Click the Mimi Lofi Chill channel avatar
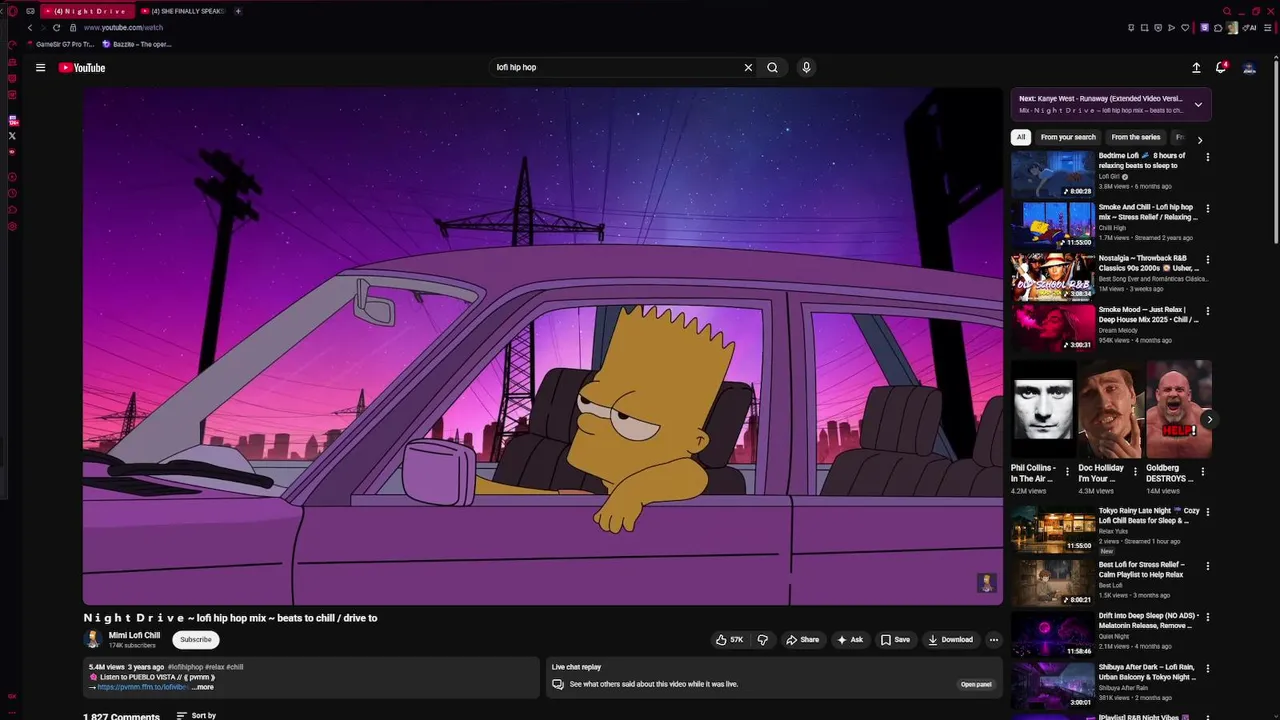1280x720 pixels. (x=93, y=640)
